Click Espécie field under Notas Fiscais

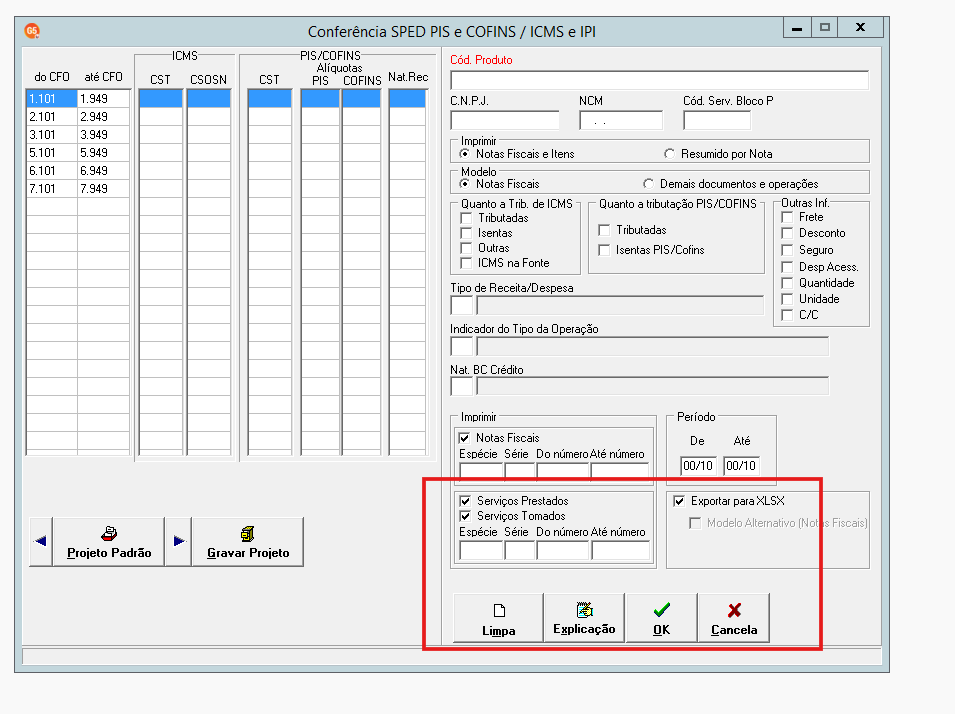pos(481,472)
